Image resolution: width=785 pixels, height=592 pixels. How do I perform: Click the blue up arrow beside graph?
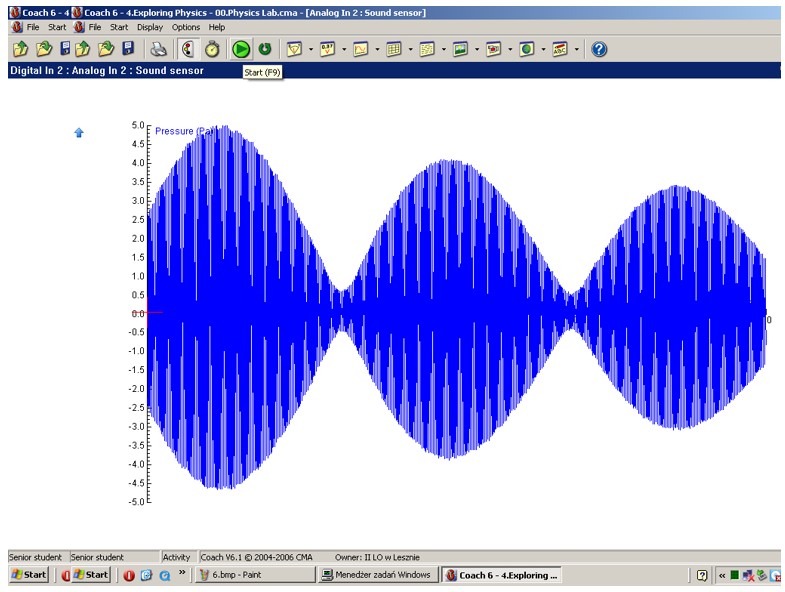(x=79, y=132)
